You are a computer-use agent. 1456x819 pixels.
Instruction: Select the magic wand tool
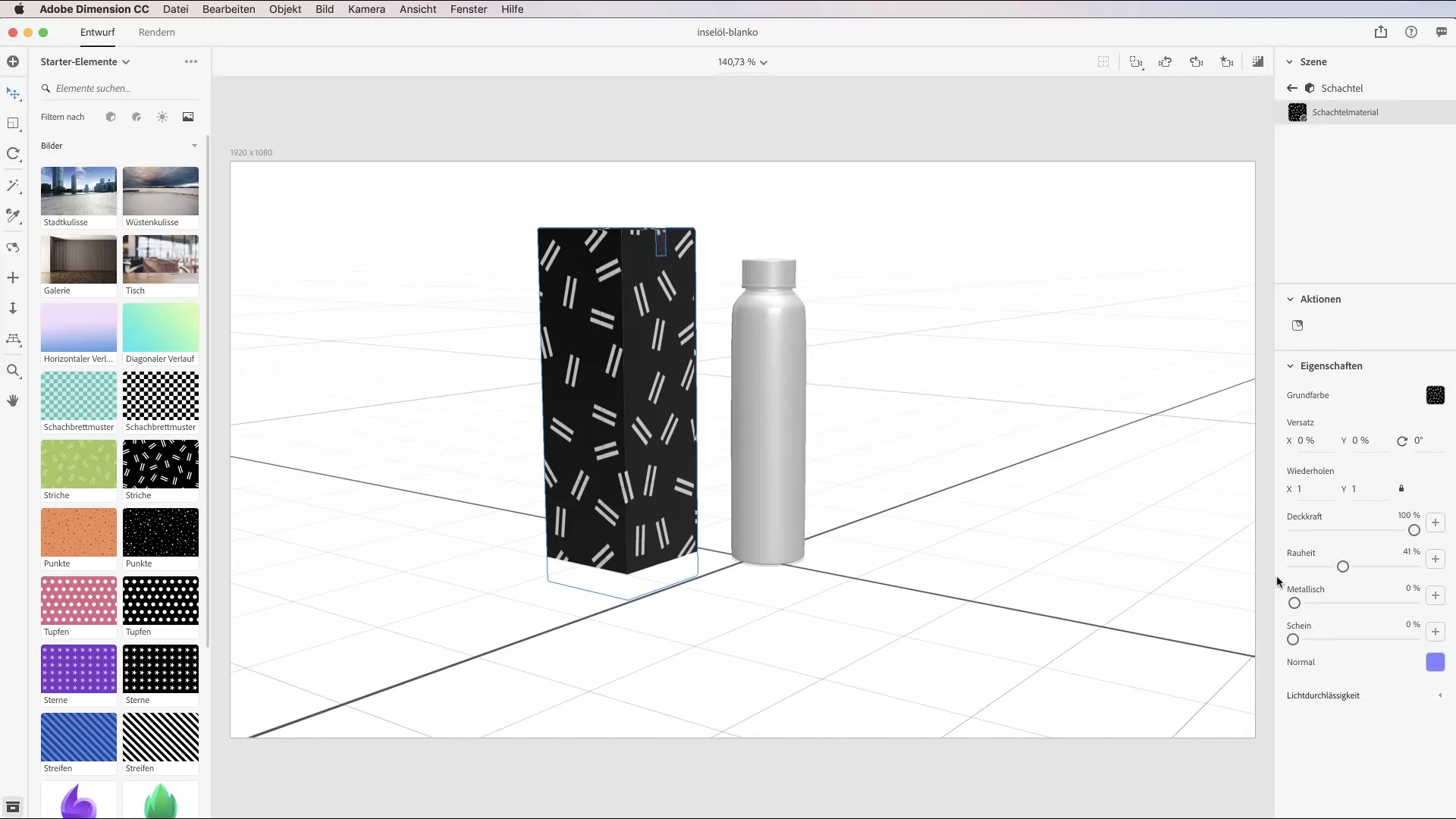[x=13, y=186]
